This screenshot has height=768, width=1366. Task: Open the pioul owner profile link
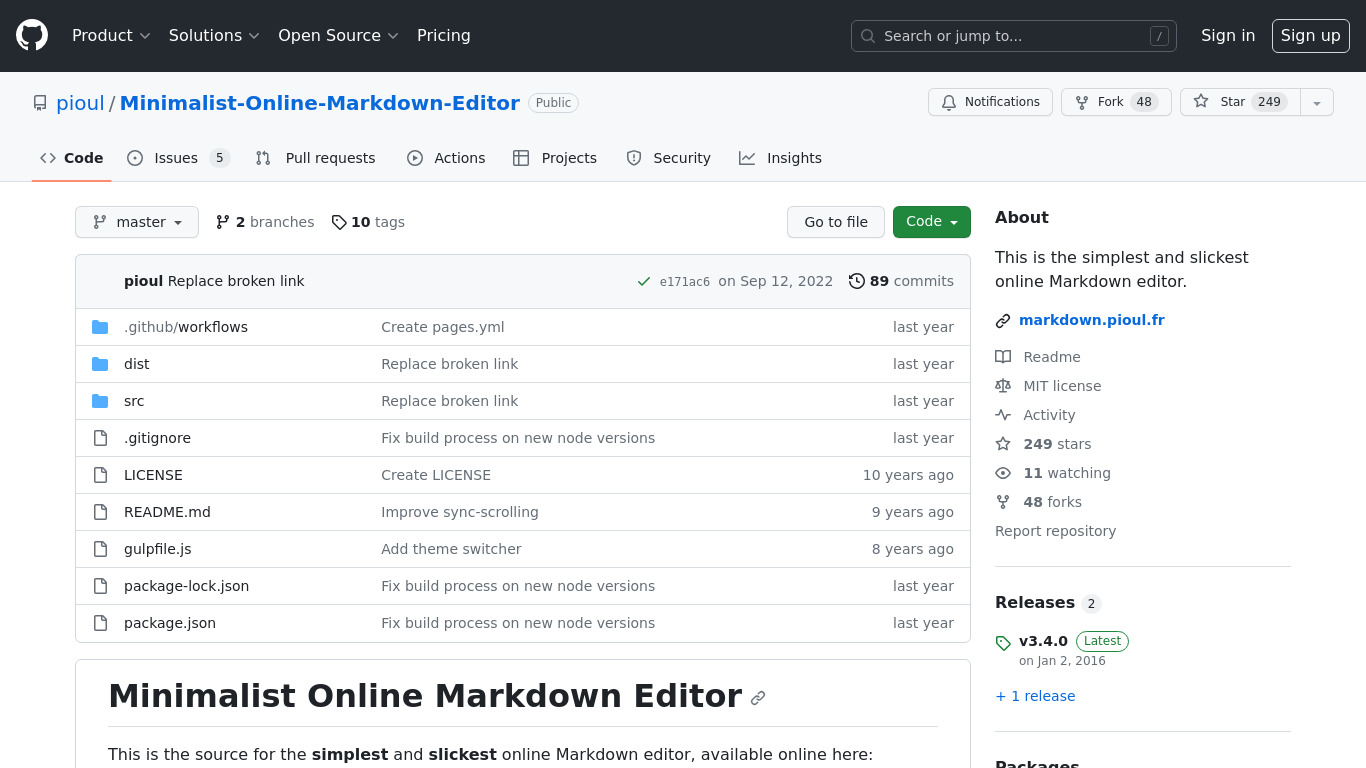(80, 103)
